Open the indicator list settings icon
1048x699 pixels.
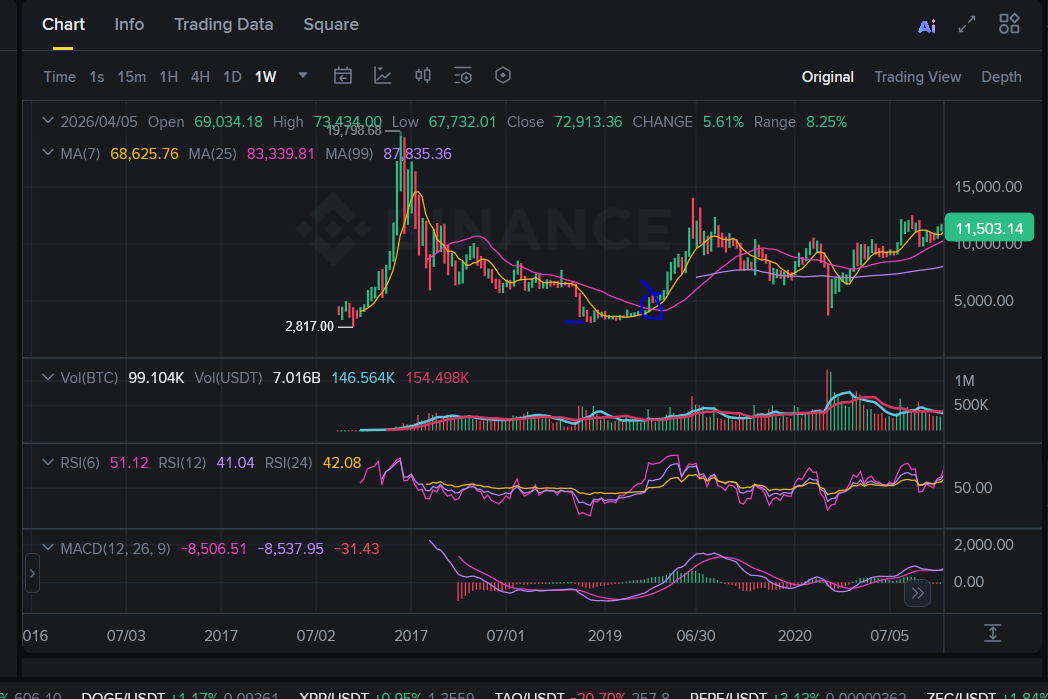(463, 76)
